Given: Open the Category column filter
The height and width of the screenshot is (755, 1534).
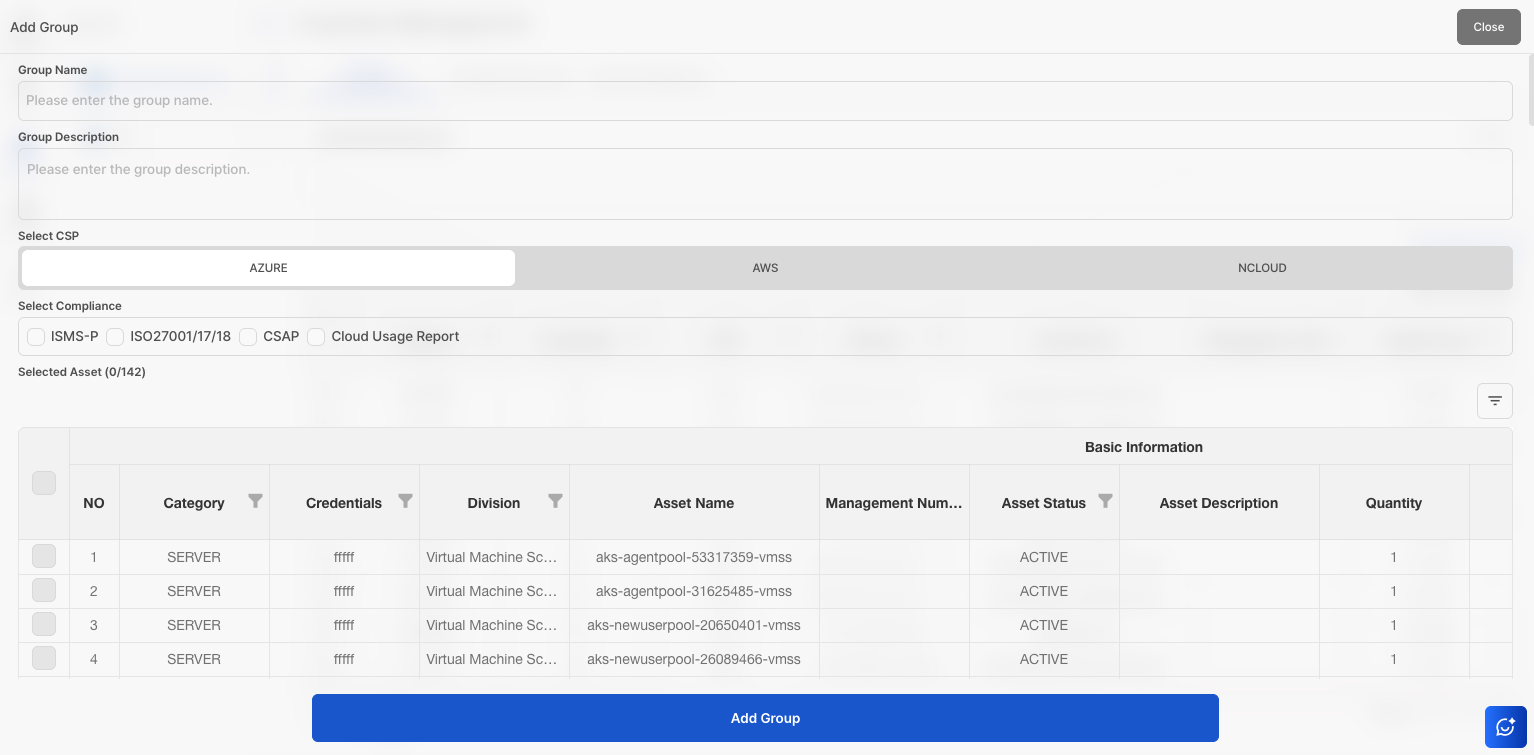Looking at the screenshot, I should point(255,501).
